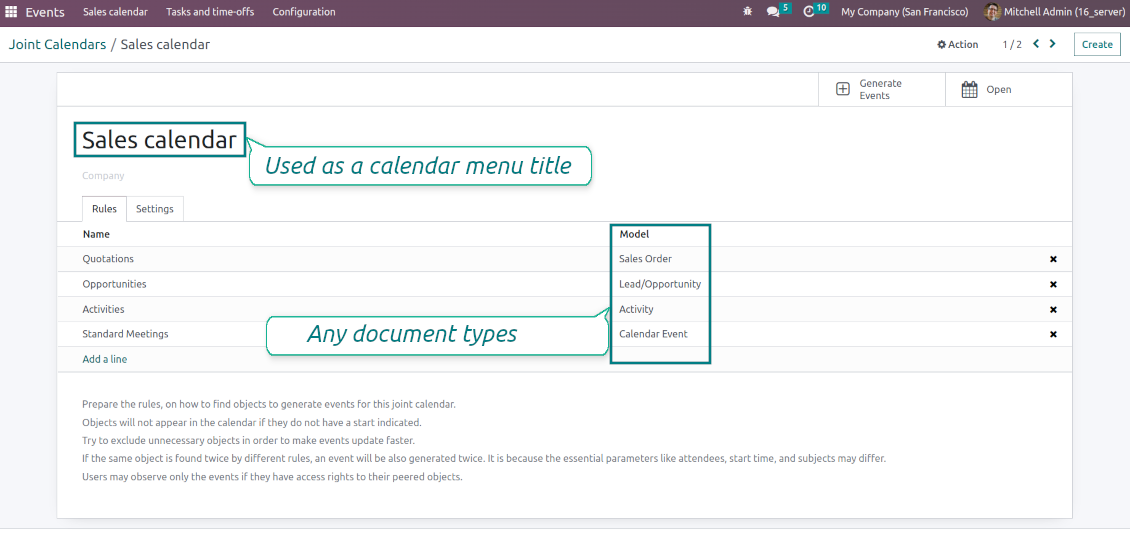The width and height of the screenshot is (1130, 558).
Task: Expand the Action dropdown menu
Action: (x=958, y=45)
